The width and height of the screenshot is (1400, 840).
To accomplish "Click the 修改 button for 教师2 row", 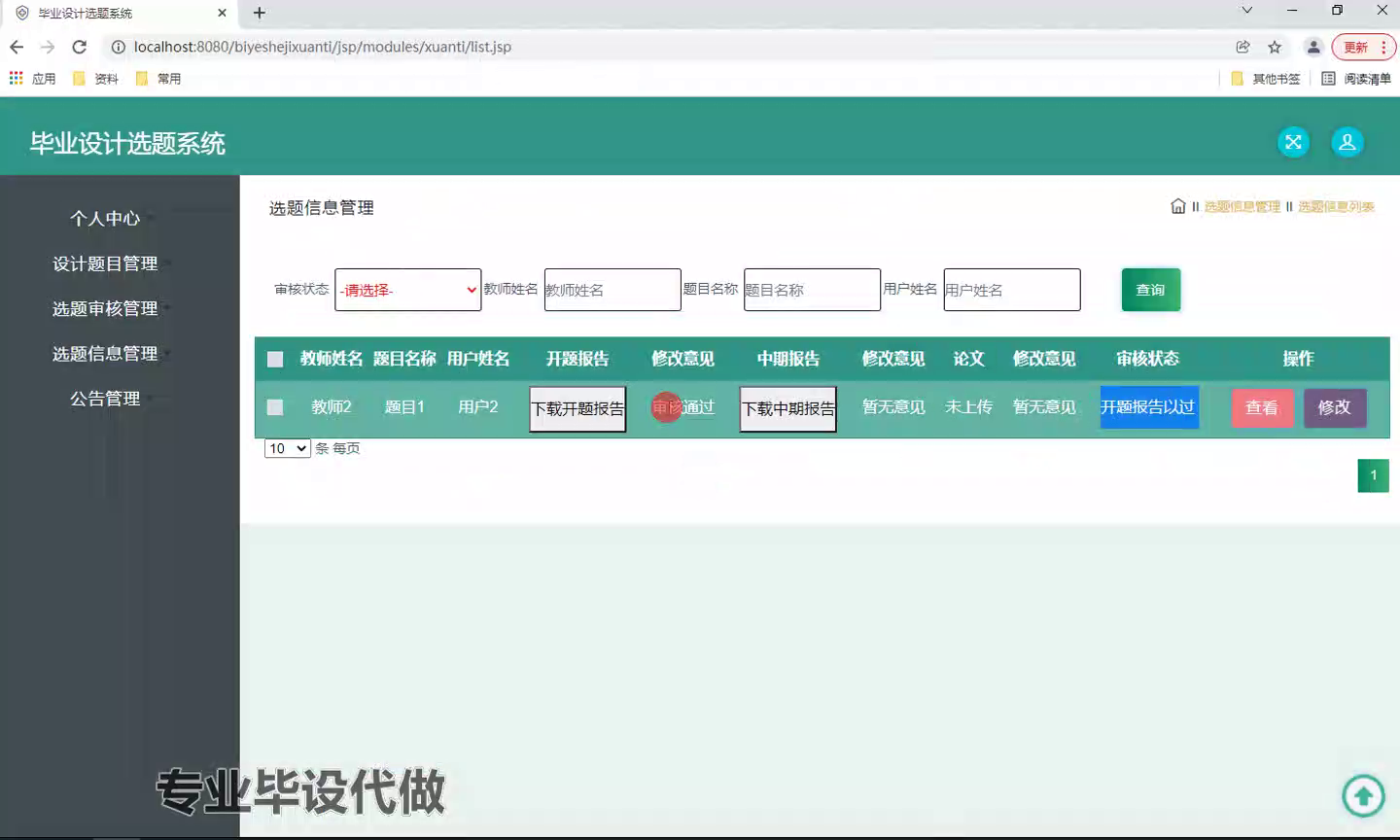I will (x=1335, y=407).
